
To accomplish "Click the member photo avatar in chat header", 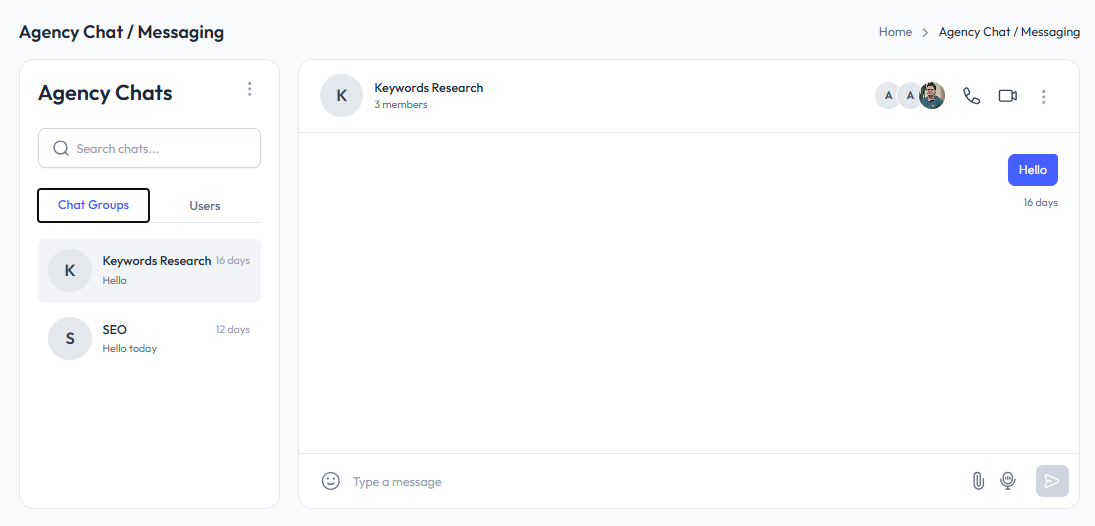I will click(932, 96).
